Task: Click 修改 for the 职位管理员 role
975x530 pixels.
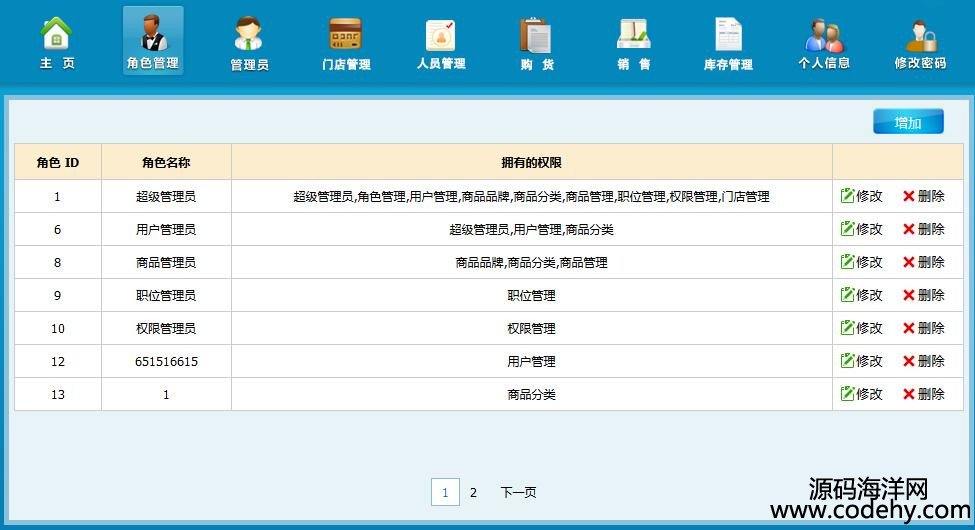Action: coord(862,295)
